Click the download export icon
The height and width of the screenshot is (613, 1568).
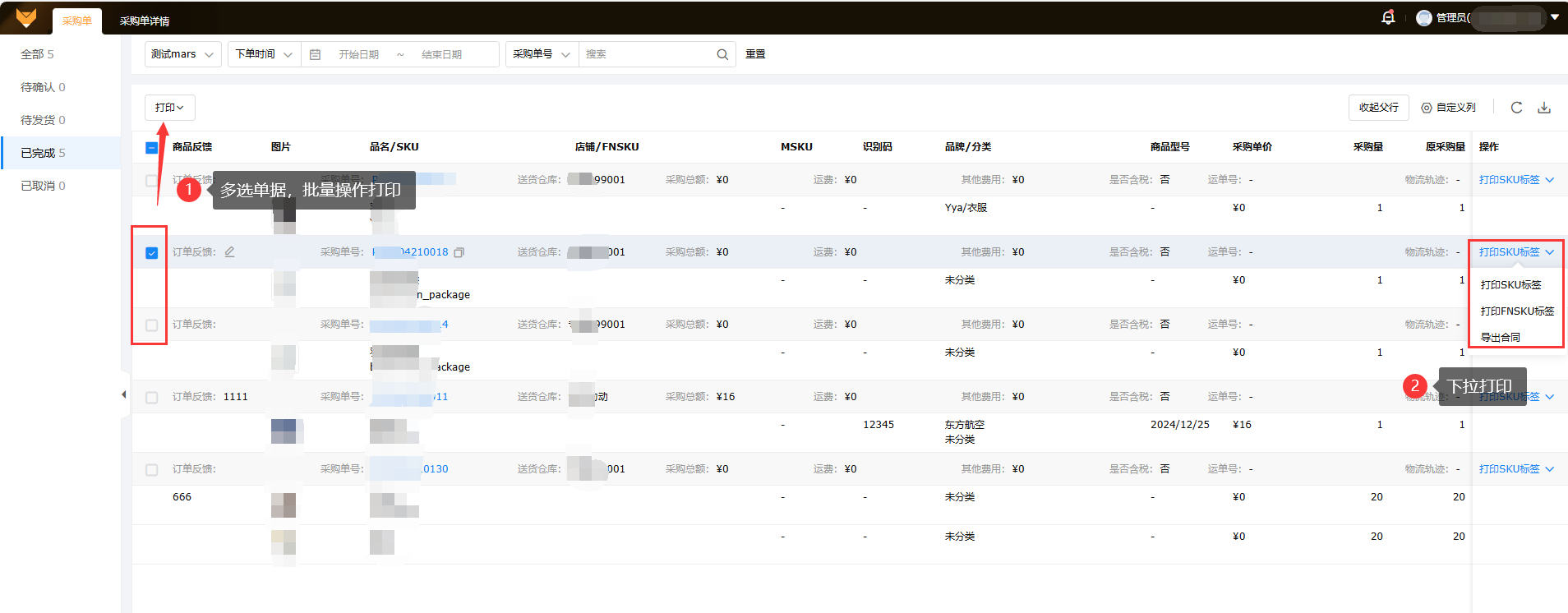click(1544, 108)
